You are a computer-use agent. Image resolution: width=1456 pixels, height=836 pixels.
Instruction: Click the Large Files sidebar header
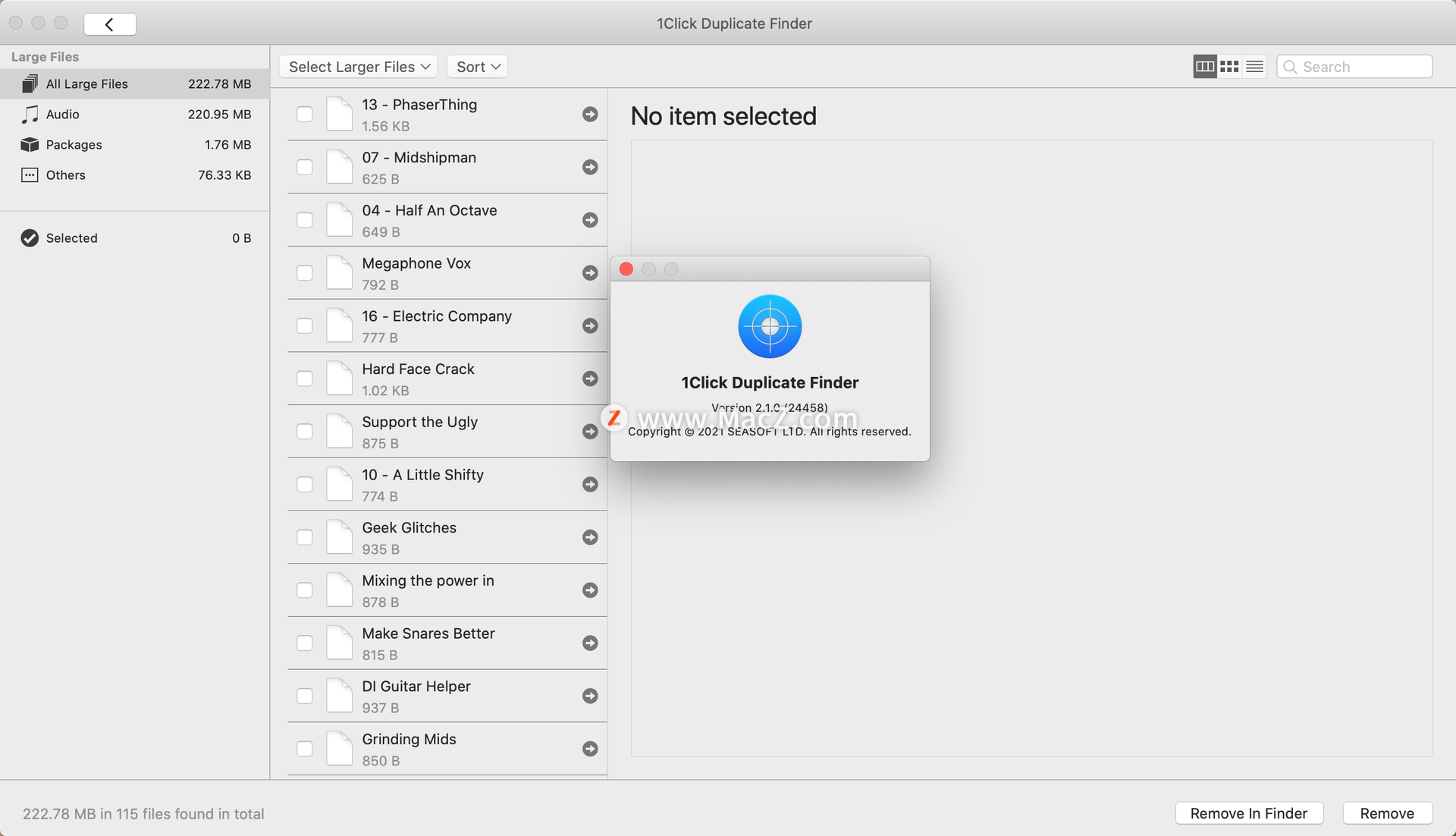coord(45,57)
